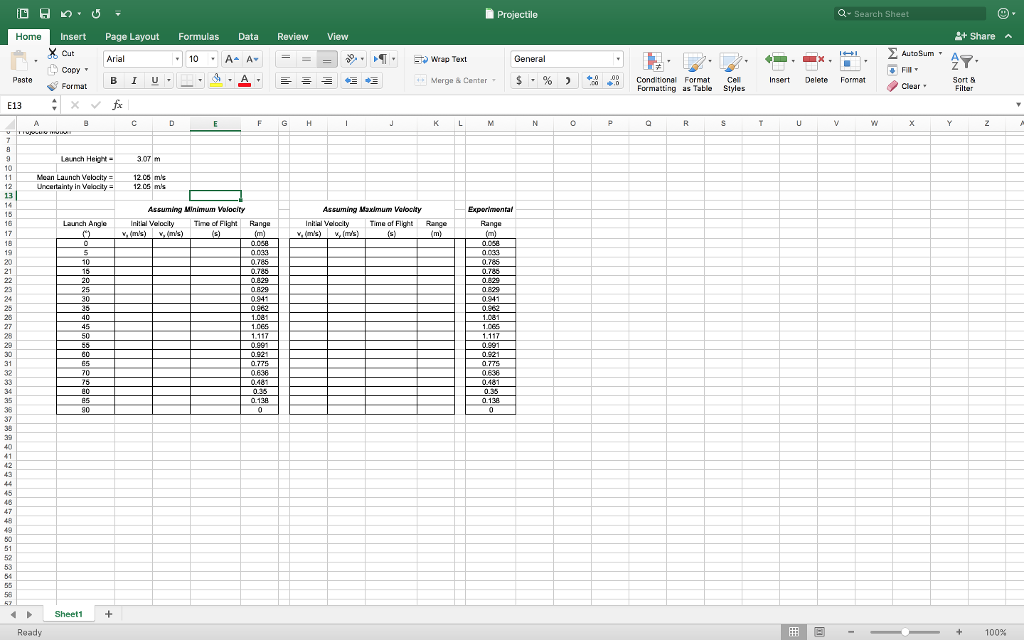Open the Font Color red swatch
Screen dimensions: 1024x640
244,79
